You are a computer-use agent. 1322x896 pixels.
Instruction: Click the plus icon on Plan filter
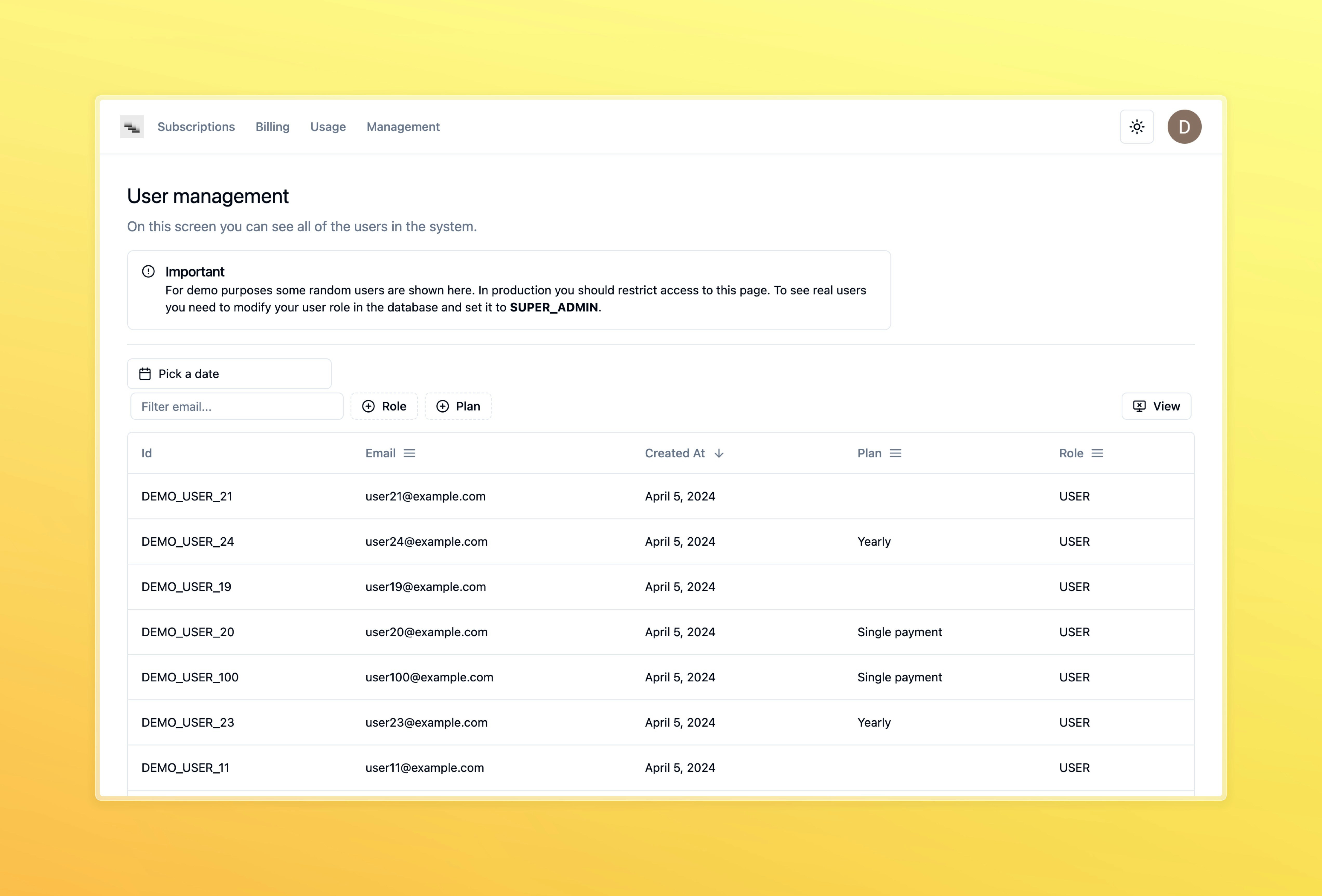click(x=442, y=406)
